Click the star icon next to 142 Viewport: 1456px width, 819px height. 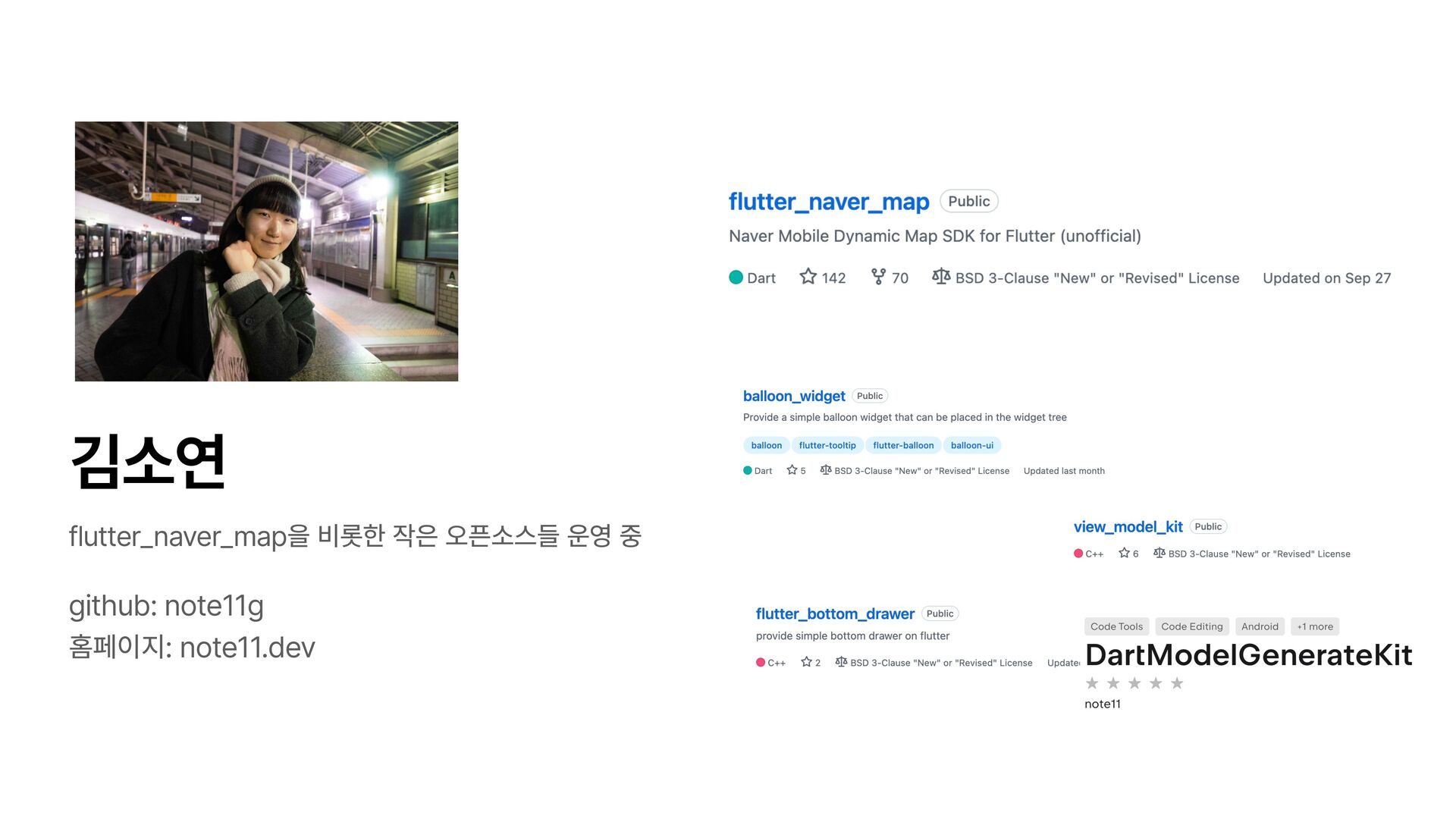click(808, 277)
